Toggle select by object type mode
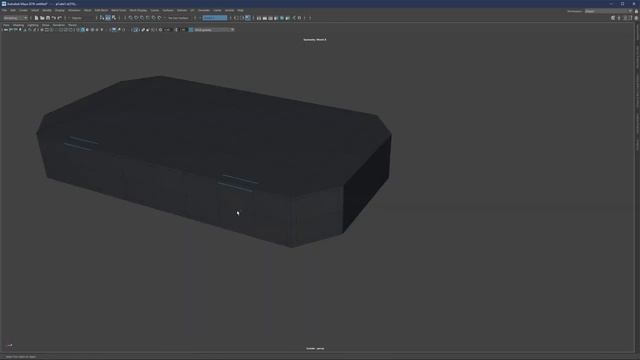640x360 pixels. point(108,18)
